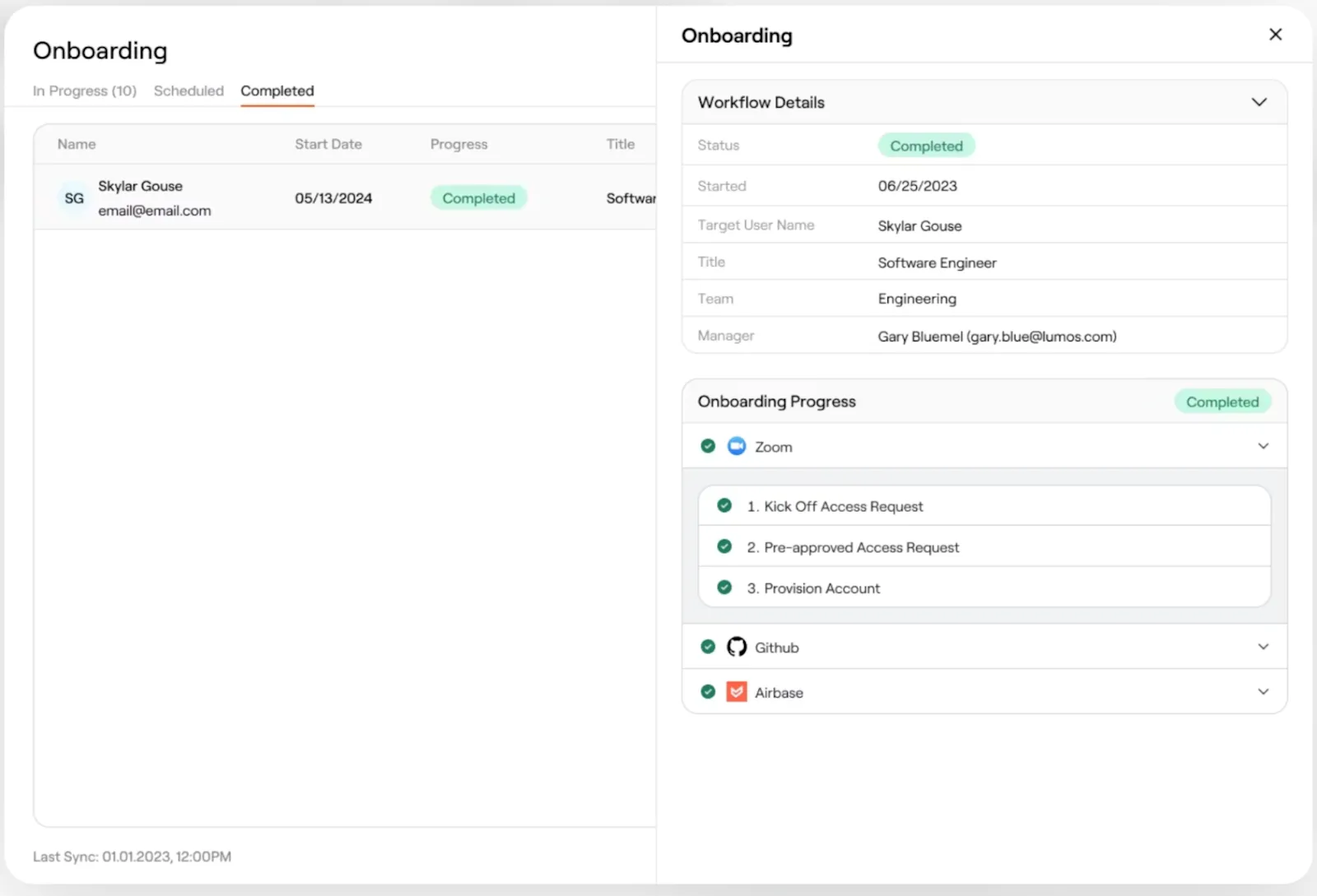The height and width of the screenshot is (896, 1317).
Task: Sort by the Progress column header
Action: coord(458,144)
